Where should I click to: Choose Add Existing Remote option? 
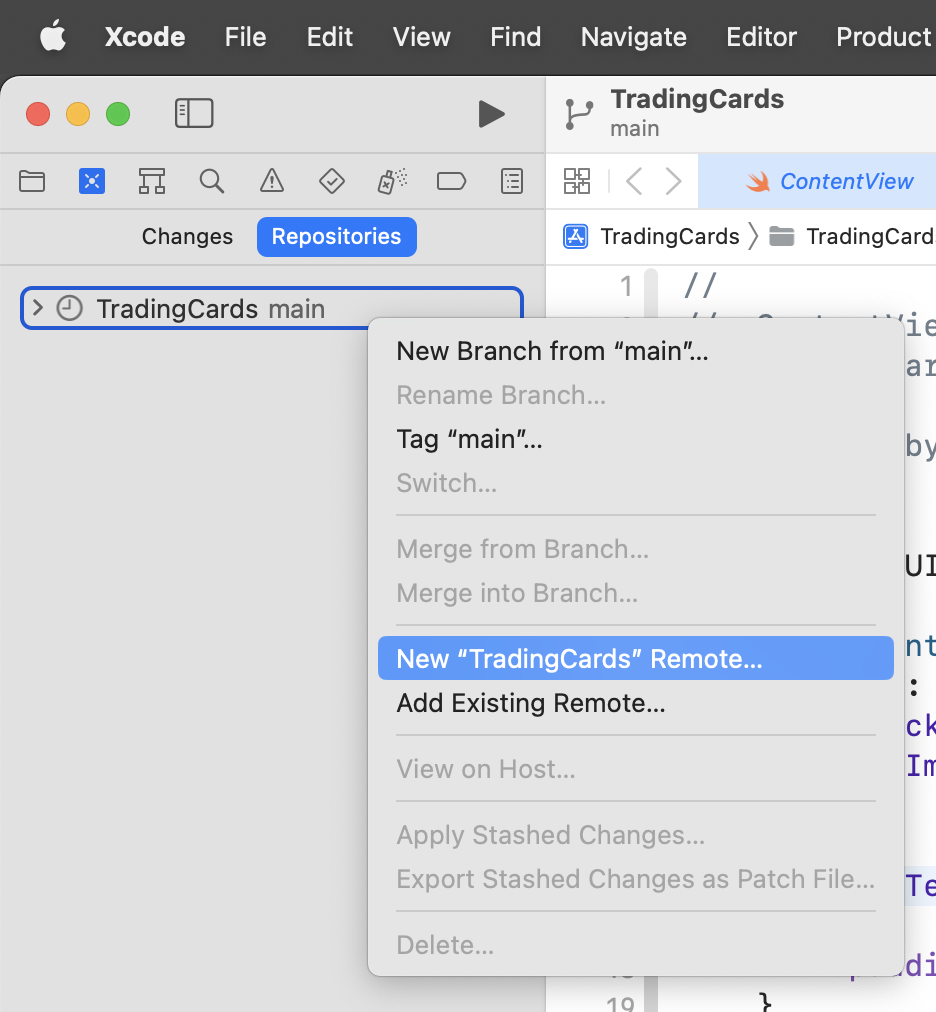click(531, 703)
